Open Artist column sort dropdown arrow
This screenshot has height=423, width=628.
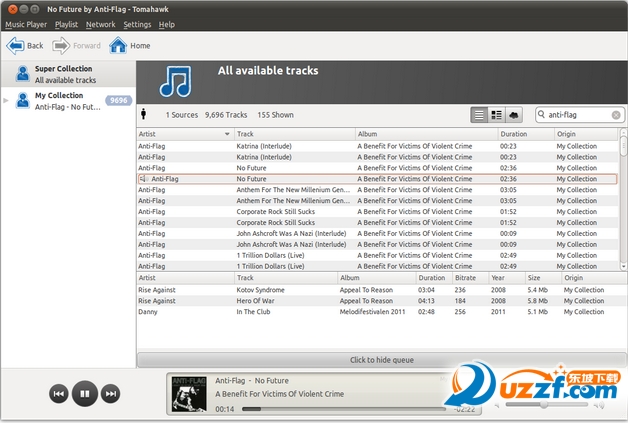click(227, 134)
